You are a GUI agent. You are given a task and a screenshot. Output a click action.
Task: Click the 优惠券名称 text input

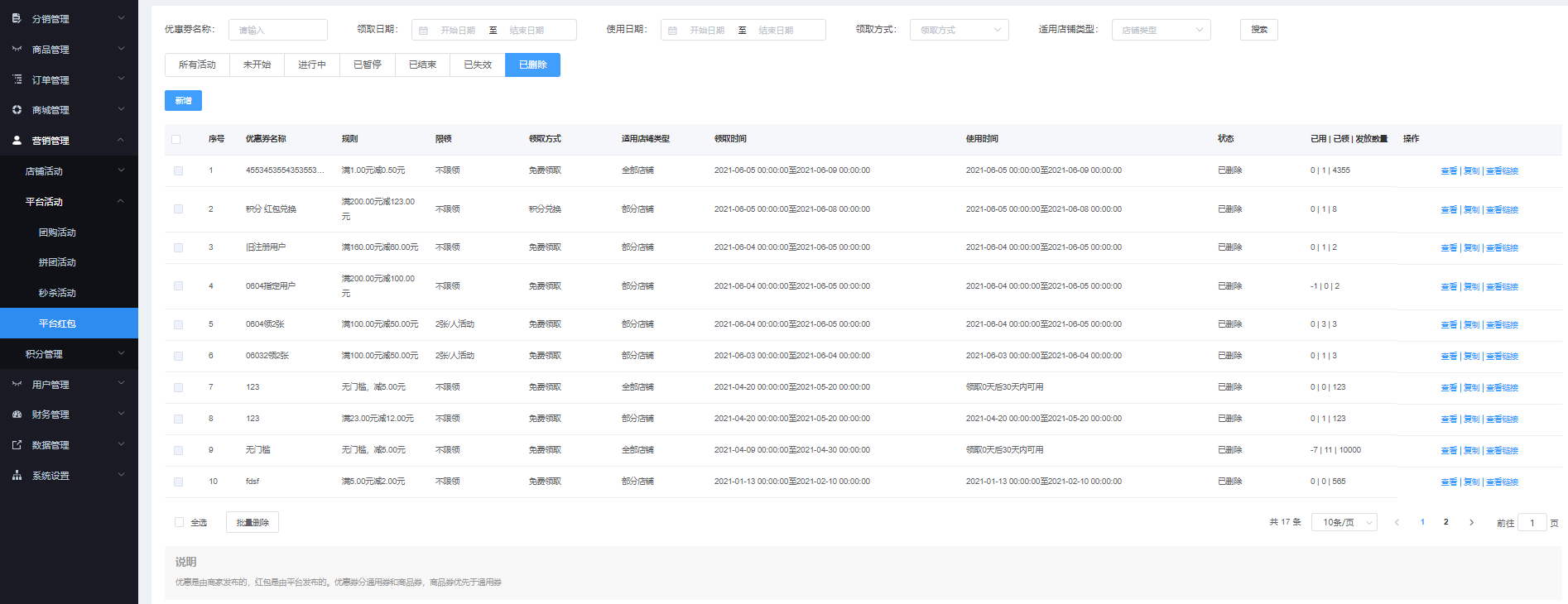tap(278, 30)
